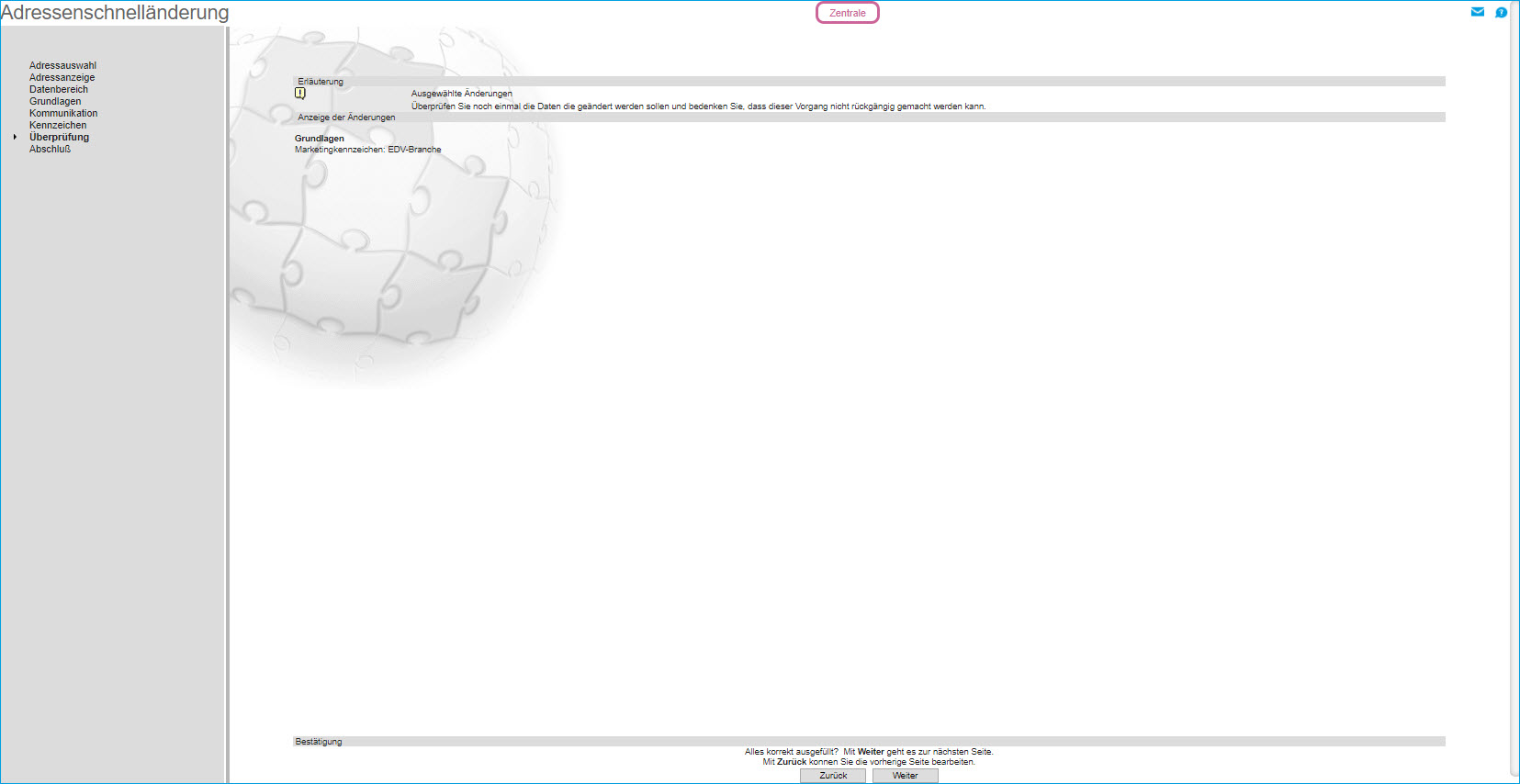This screenshot has width=1520, height=784.
Task: Go to Datenbereich in the sidebar
Action: coord(59,89)
